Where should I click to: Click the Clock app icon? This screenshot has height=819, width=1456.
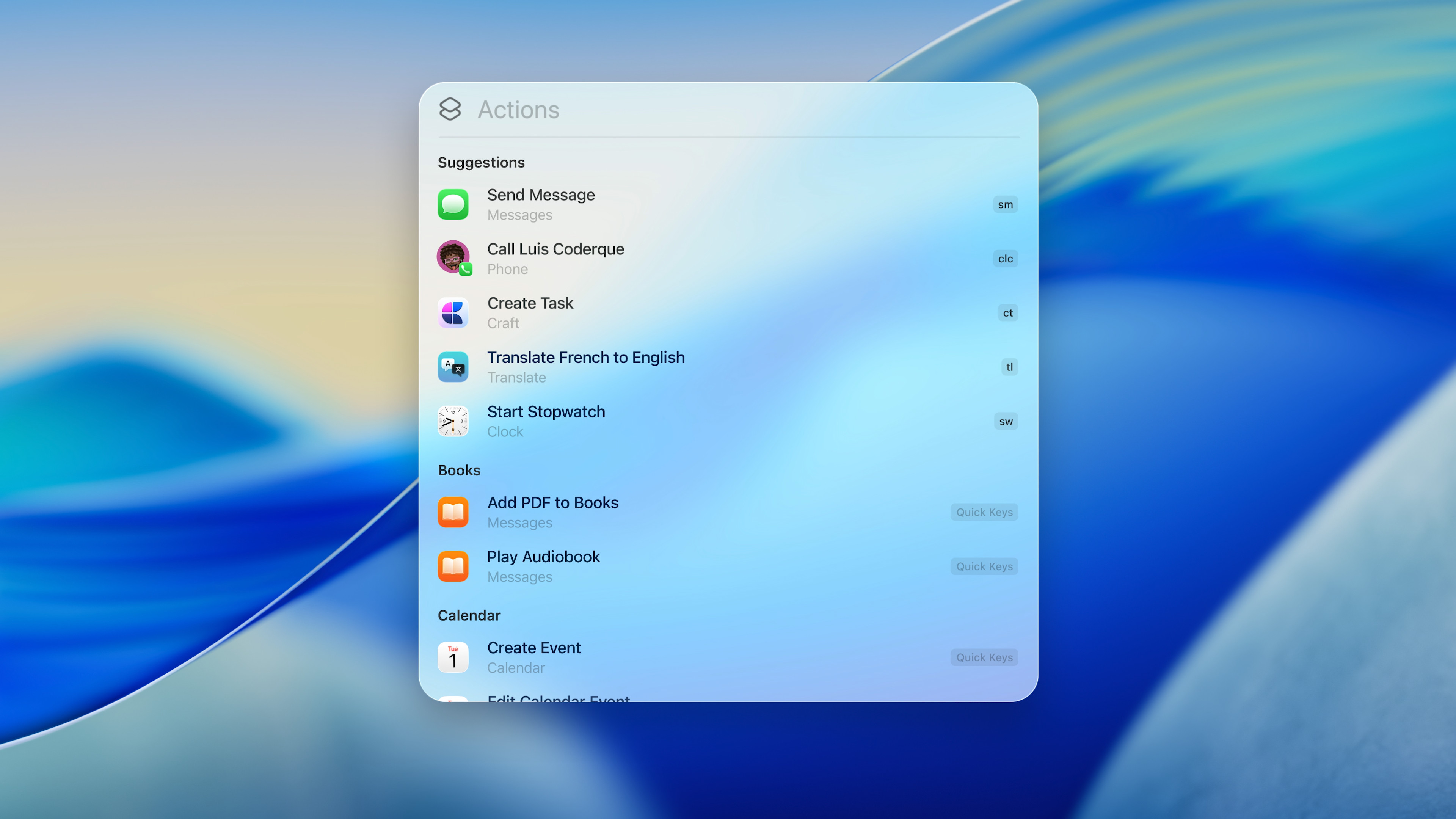(x=453, y=421)
